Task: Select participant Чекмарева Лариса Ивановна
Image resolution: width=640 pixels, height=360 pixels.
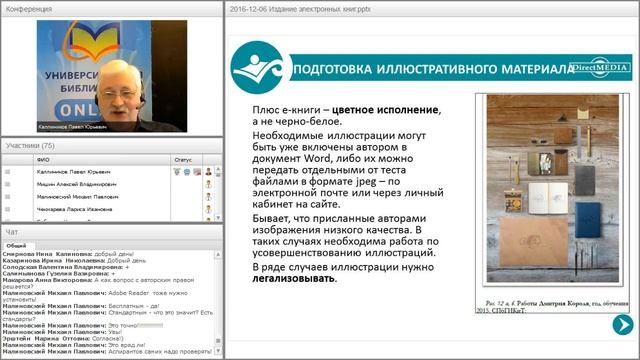Action: 74,209
